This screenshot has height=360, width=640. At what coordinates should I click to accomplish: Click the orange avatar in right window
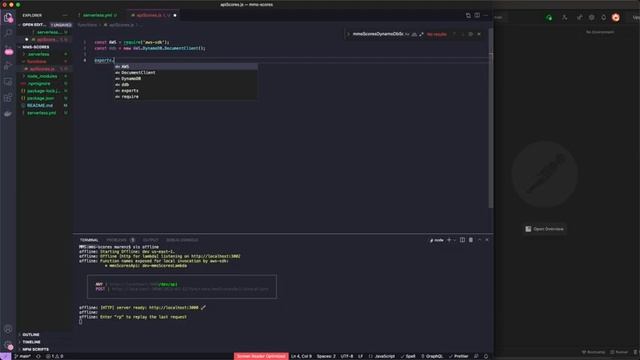pyautogui.click(x=616, y=18)
